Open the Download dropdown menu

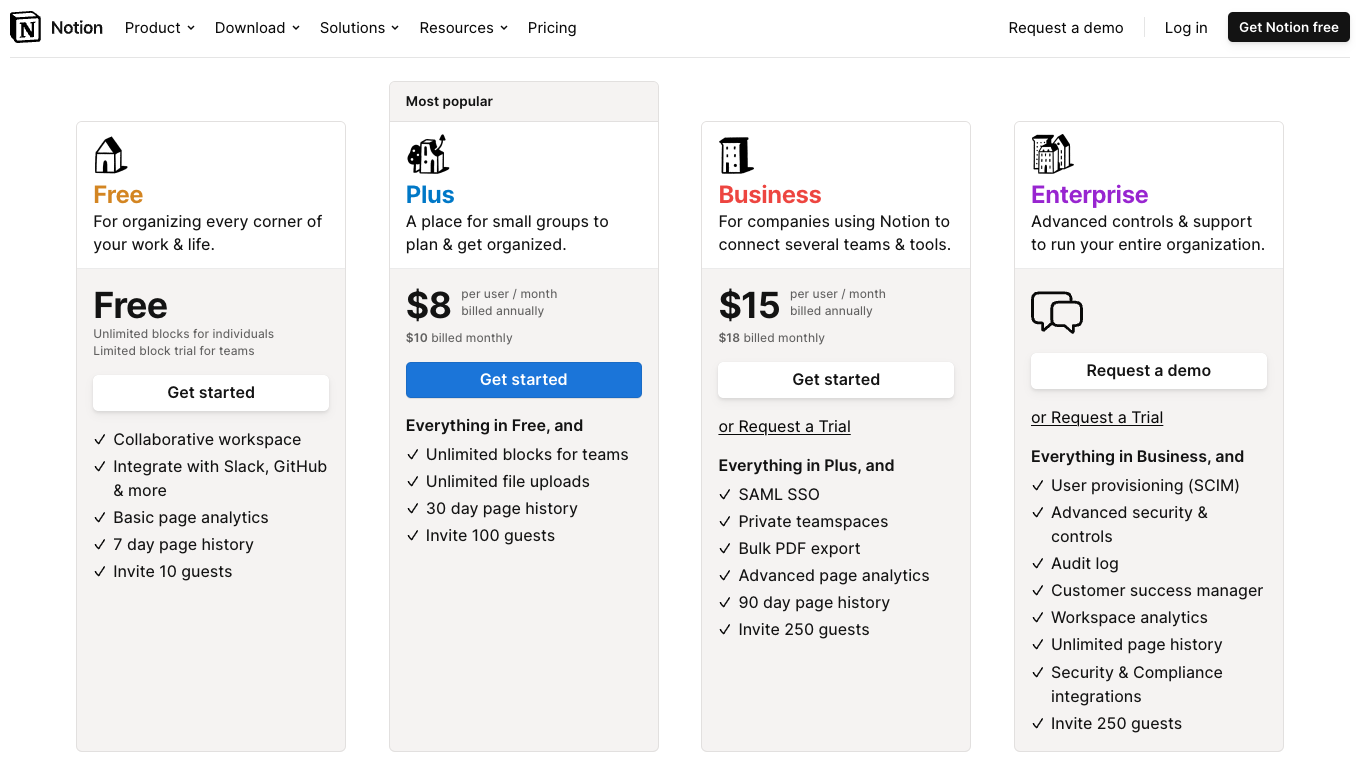click(x=257, y=28)
